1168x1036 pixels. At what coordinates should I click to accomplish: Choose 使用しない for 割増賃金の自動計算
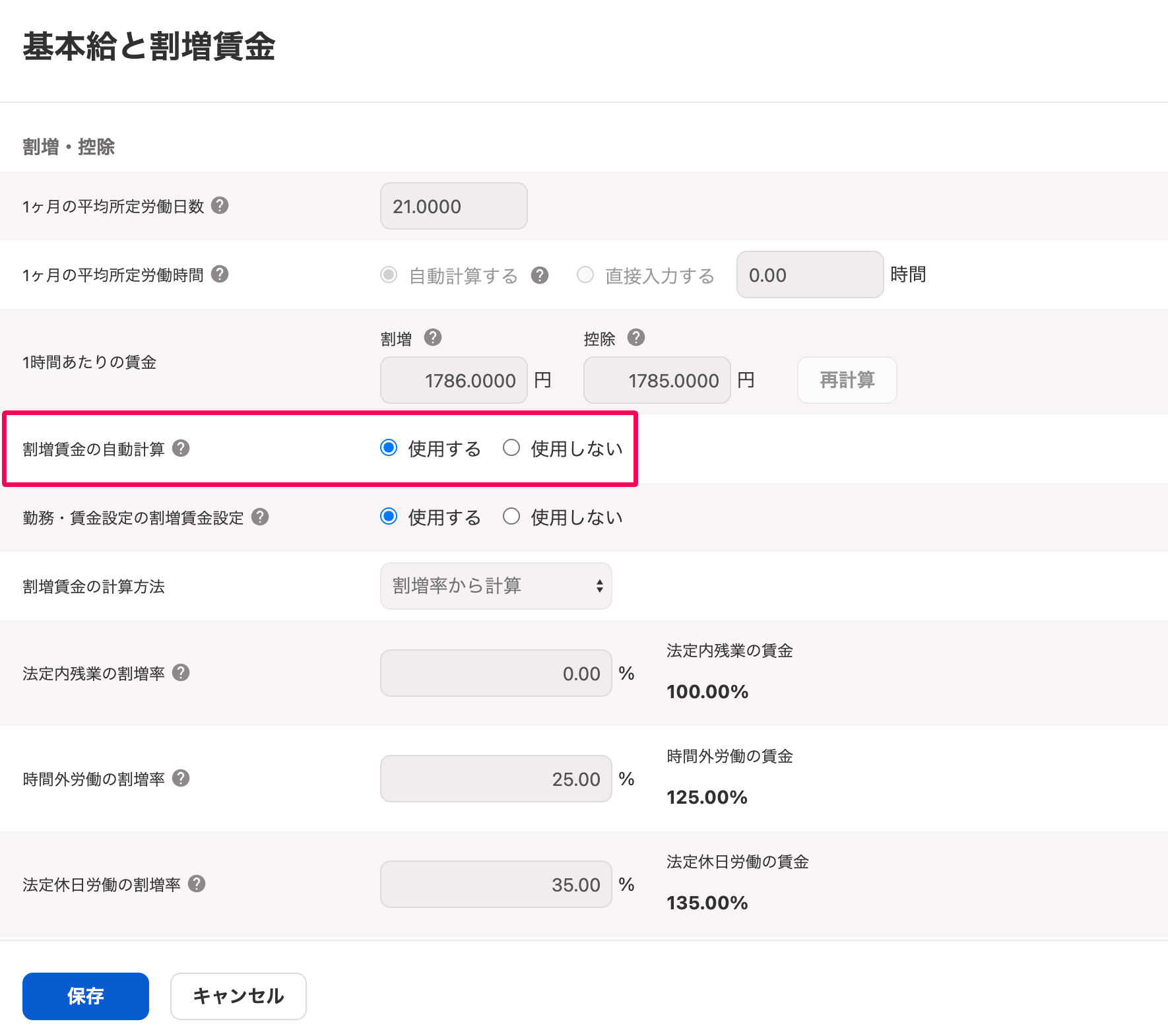(x=511, y=448)
